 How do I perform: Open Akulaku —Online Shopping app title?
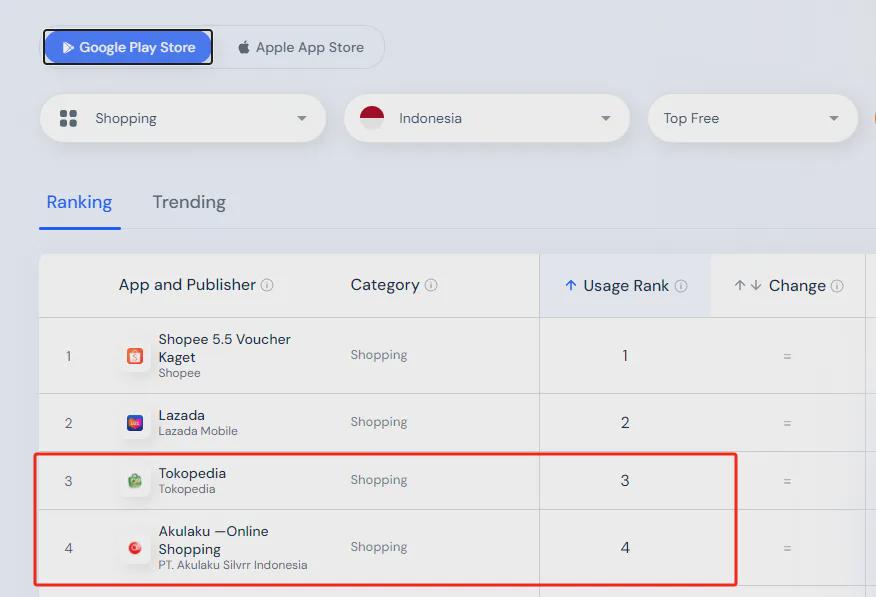tap(213, 540)
